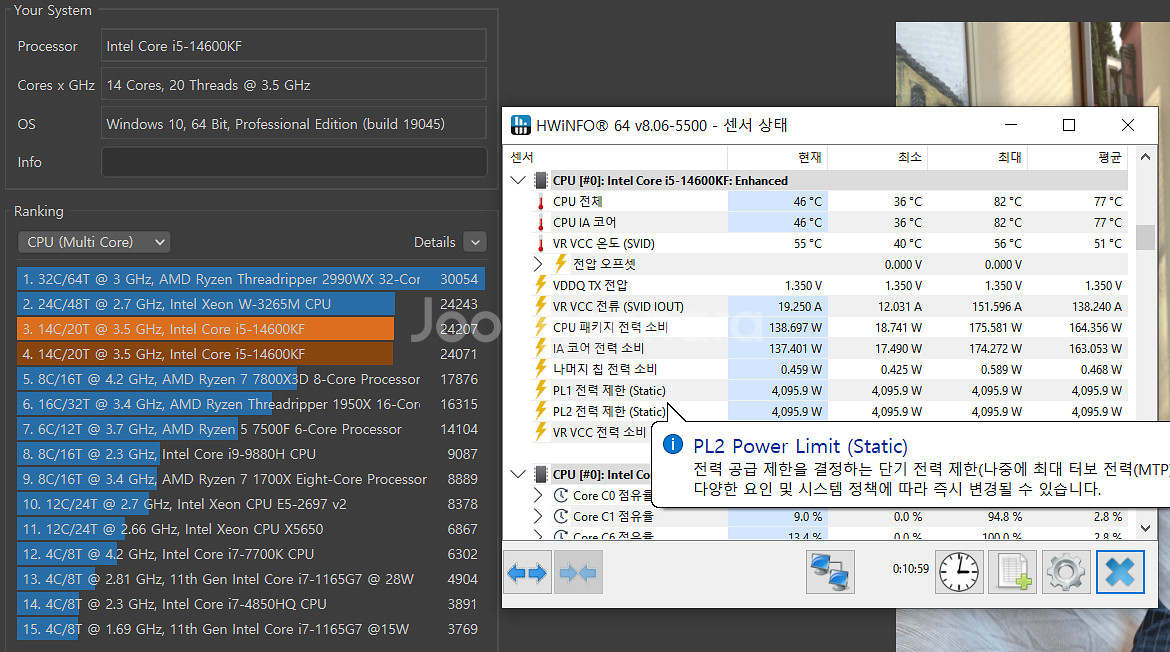
Task: Click the collapse view arrows button
Action: coord(578,573)
